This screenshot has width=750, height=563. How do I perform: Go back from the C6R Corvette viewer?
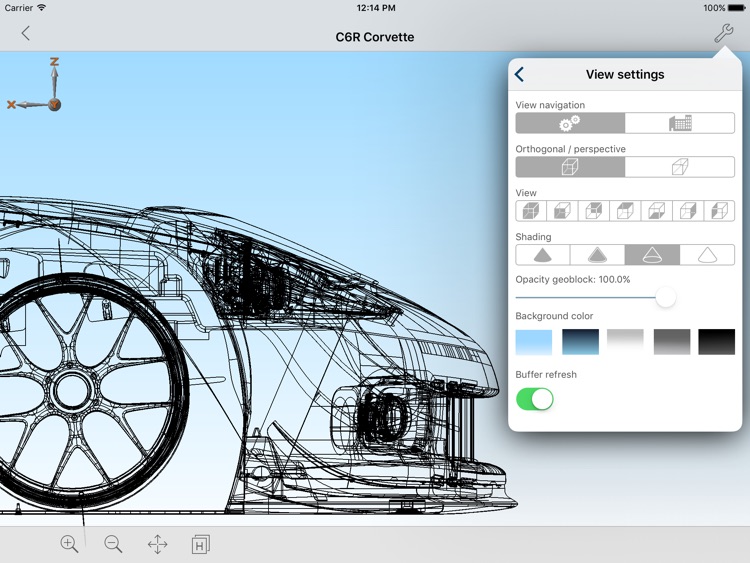[x=26, y=33]
